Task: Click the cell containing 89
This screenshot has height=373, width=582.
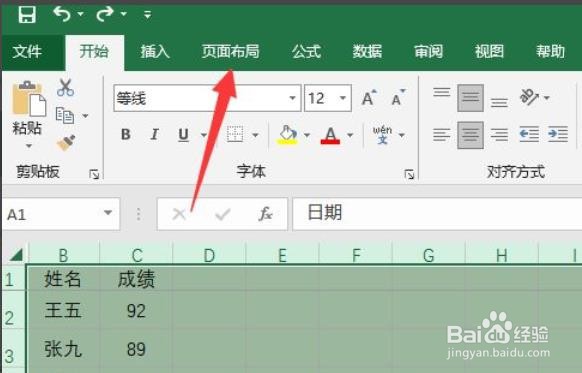Action: (x=136, y=350)
